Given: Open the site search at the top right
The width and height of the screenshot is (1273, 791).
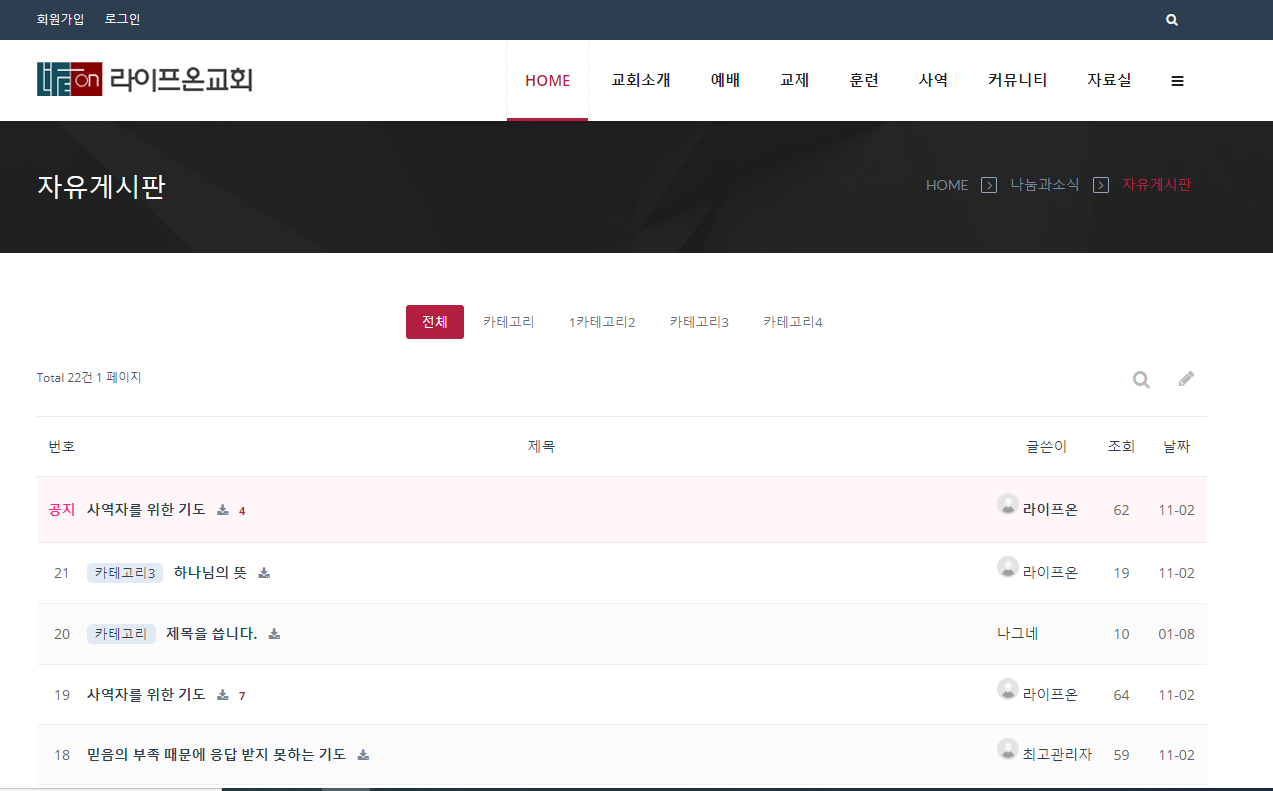Looking at the screenshot, I should coord(1170,19).
